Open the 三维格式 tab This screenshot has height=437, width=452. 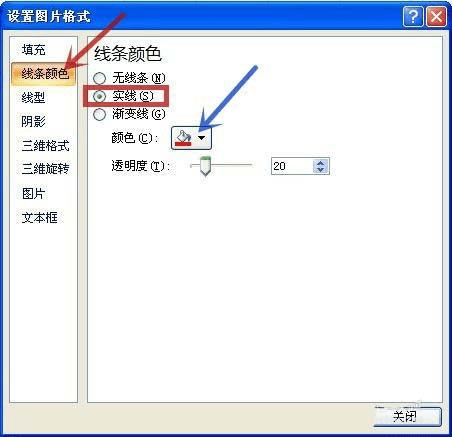coord(43,146)
